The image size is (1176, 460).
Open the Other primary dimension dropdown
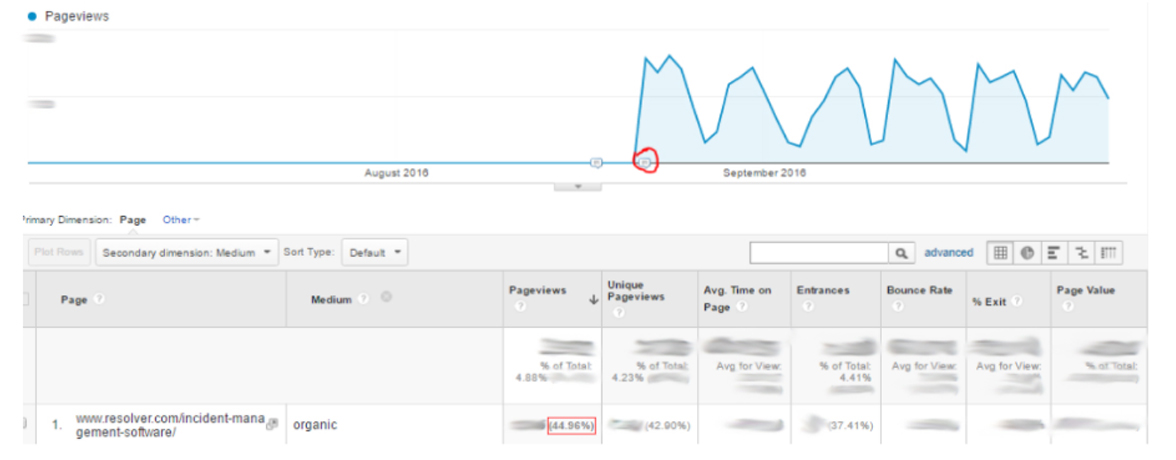click(182, 220)
